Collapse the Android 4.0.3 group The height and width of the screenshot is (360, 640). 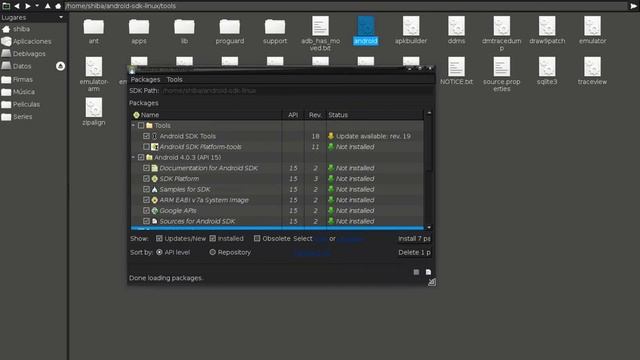pyautogui.click(x=133, y=157)
